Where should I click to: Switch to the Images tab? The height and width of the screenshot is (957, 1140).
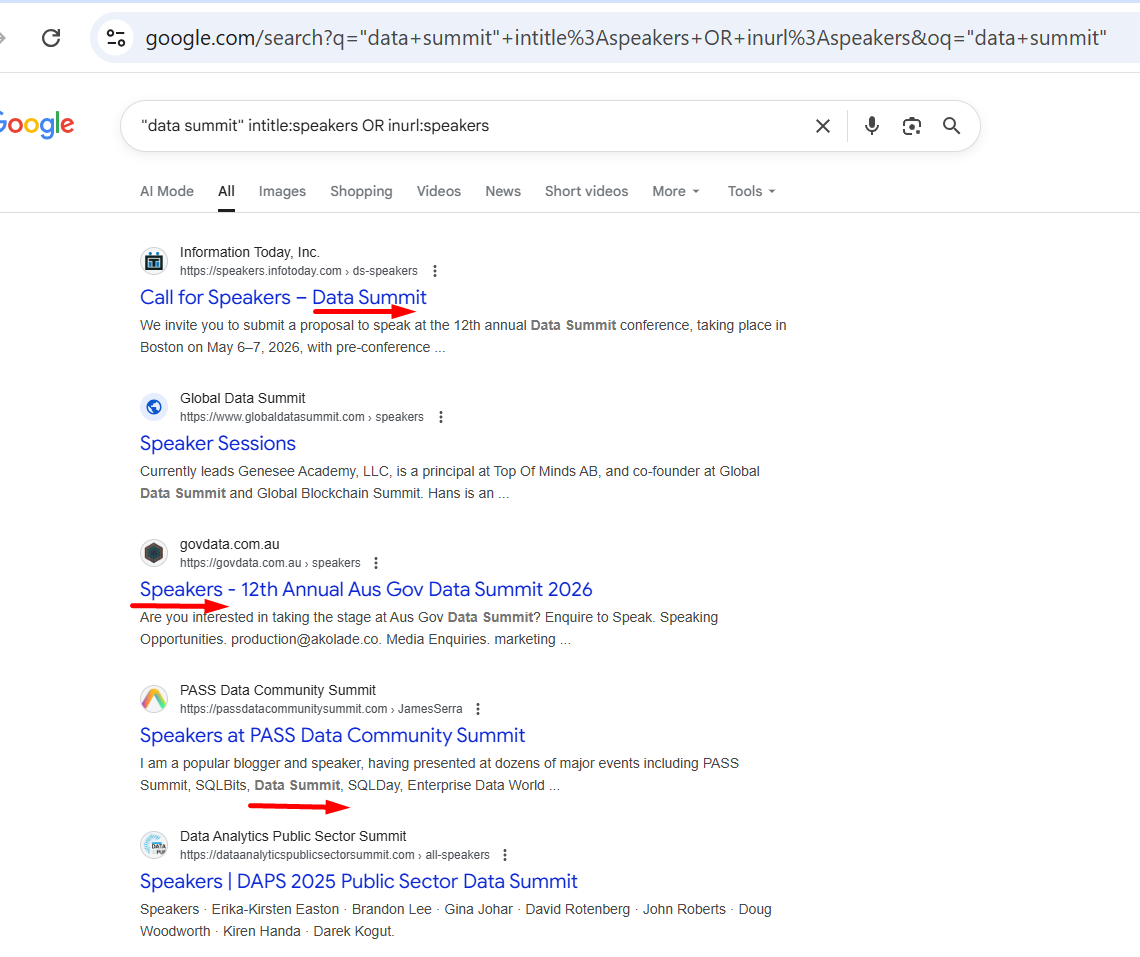click(x=282, y=191)
